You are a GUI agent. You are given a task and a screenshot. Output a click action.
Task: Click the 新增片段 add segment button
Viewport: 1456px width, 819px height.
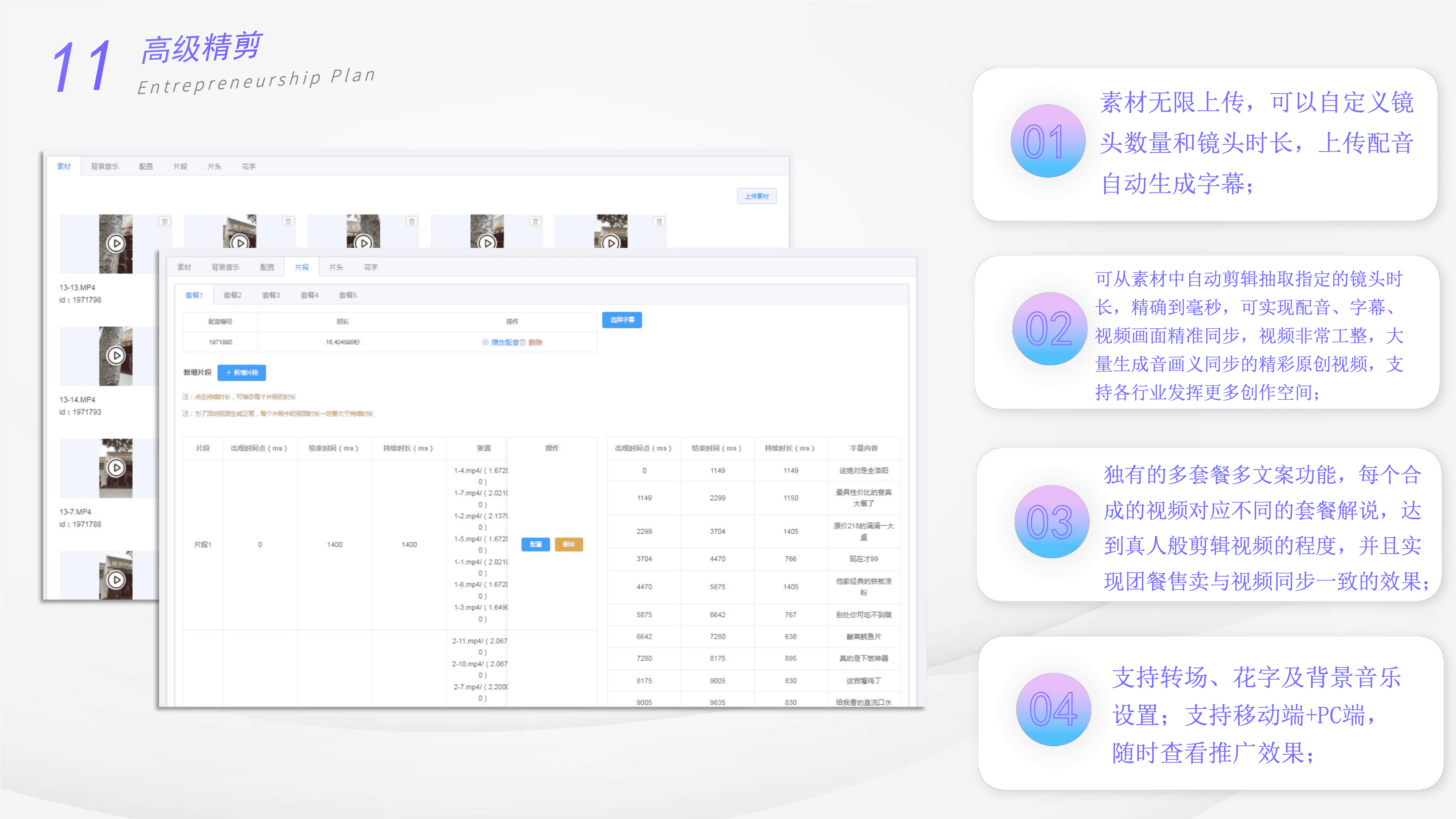click(x=242, y=372)
